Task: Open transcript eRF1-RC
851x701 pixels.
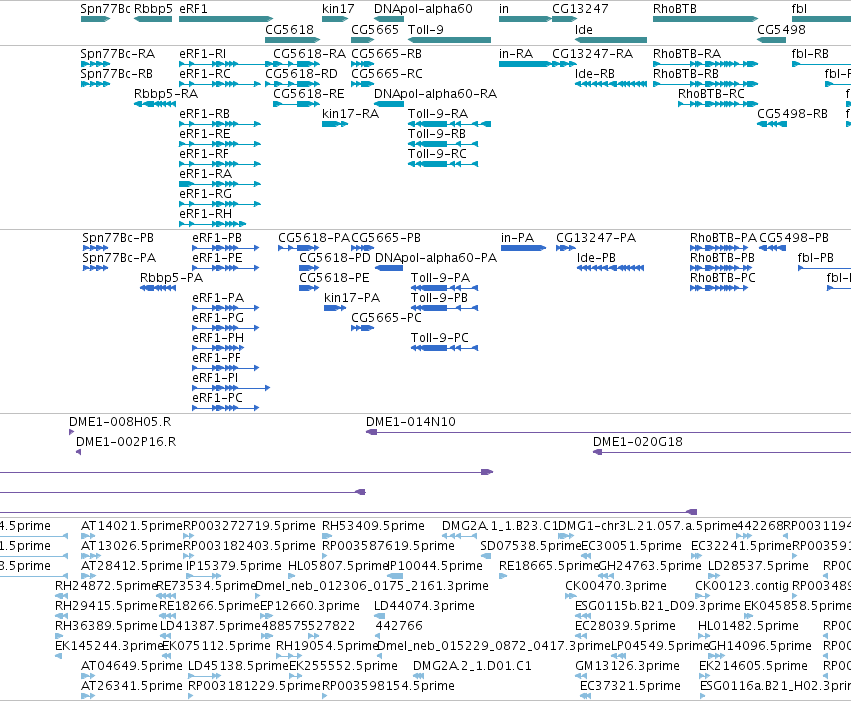Action: point(205,74)
